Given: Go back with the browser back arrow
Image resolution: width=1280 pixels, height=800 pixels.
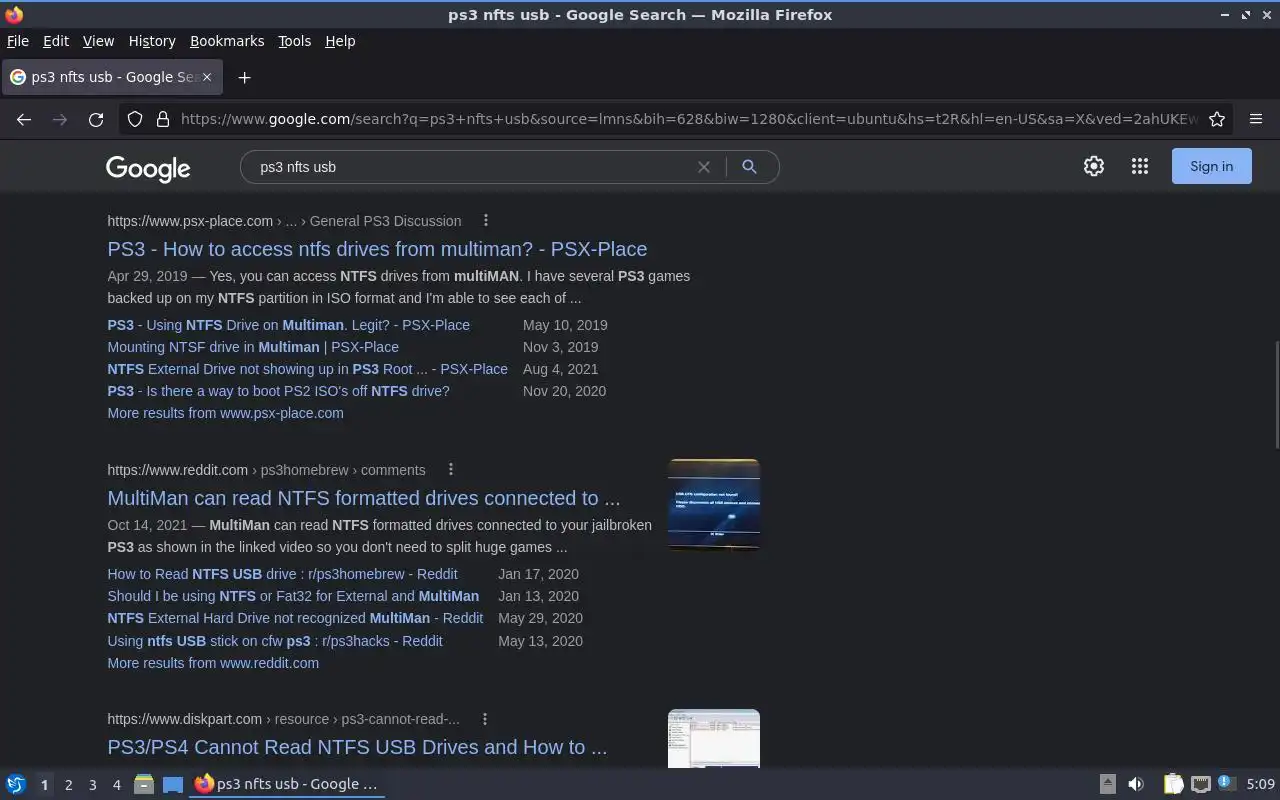Looking at the screenshot, I should 24,119.
